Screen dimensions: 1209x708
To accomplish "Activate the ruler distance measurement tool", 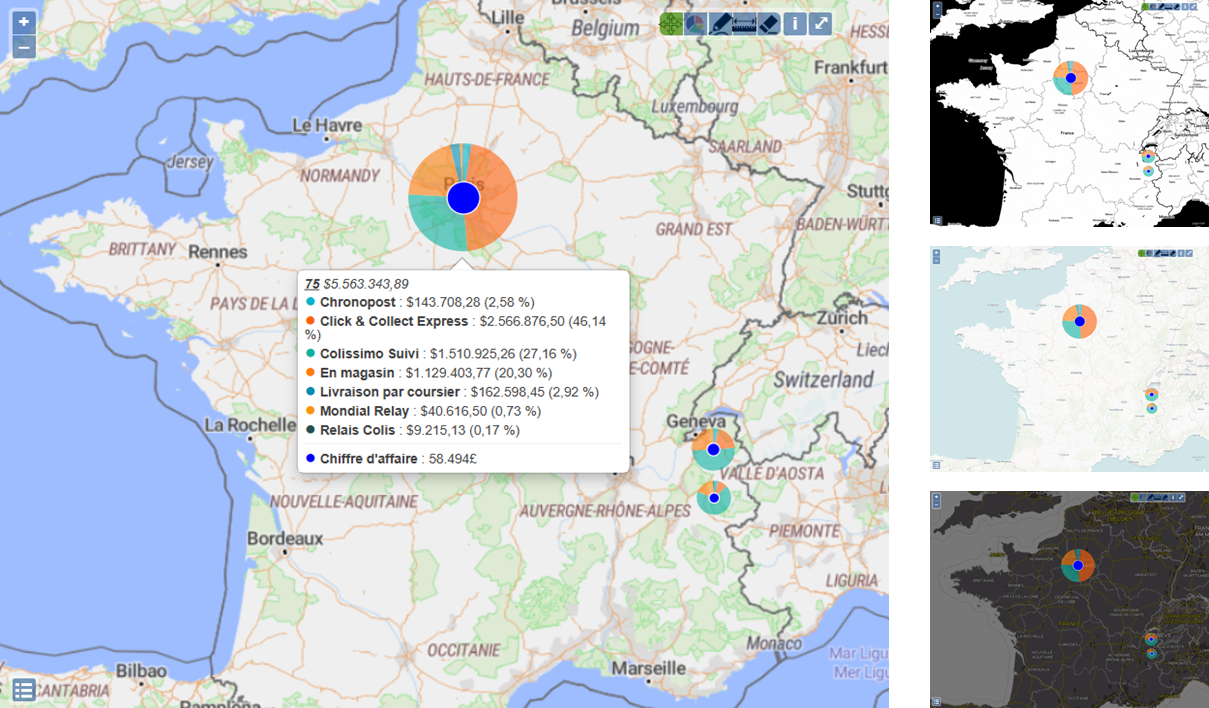I will point(745,24).
